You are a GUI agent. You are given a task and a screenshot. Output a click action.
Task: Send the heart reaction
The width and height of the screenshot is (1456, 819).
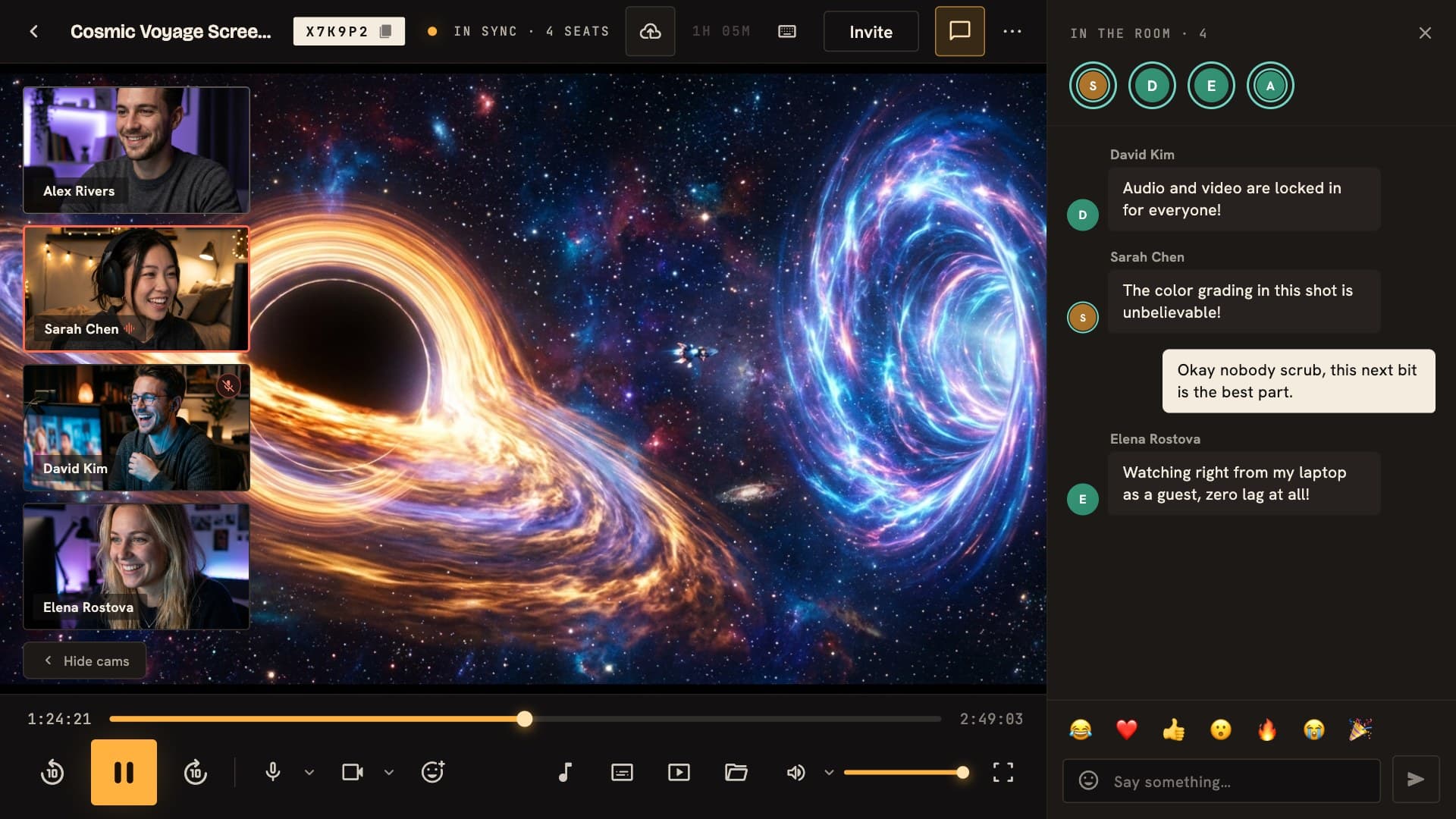click(1127, 730)
